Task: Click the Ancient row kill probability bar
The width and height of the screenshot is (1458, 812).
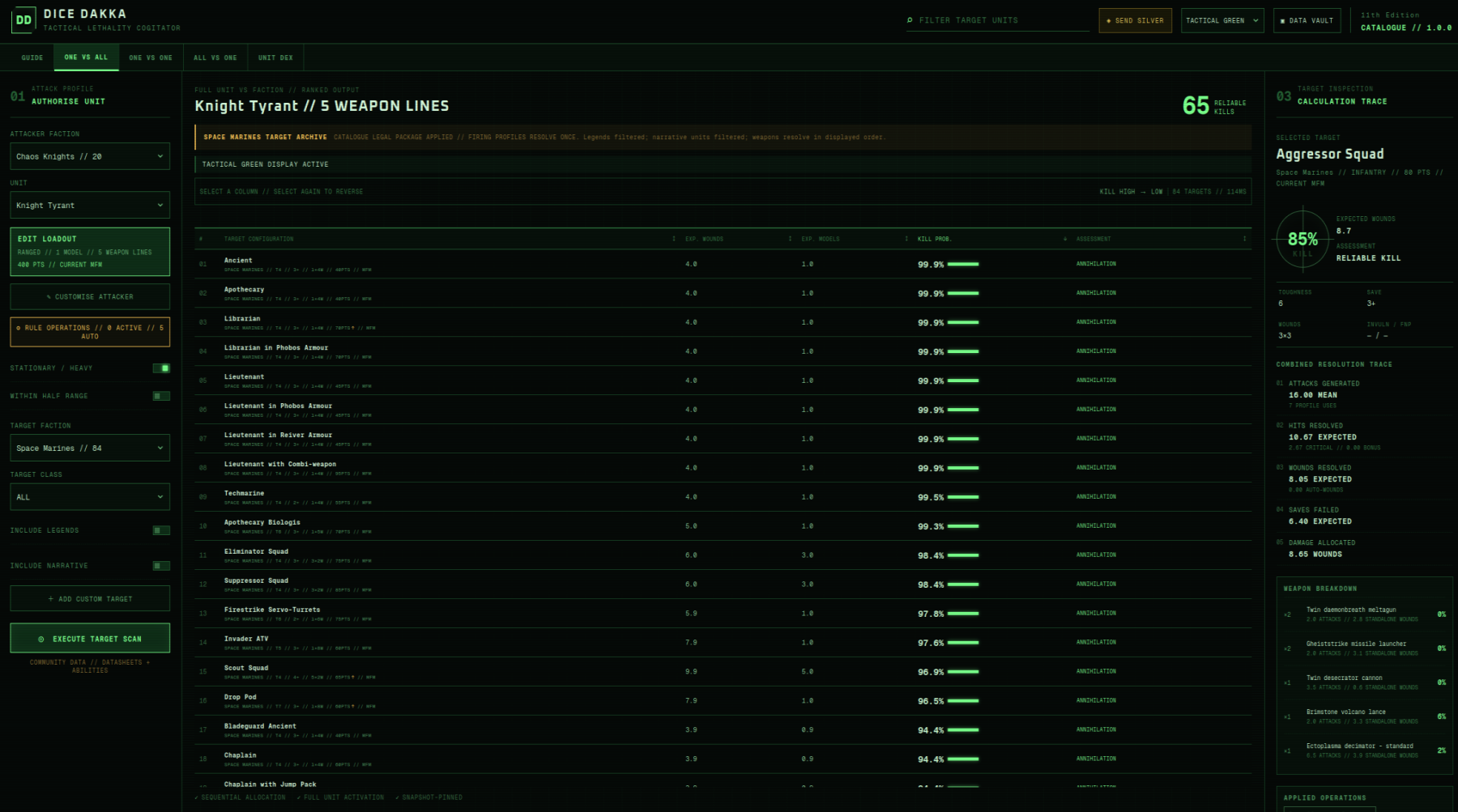Action: 963,265
